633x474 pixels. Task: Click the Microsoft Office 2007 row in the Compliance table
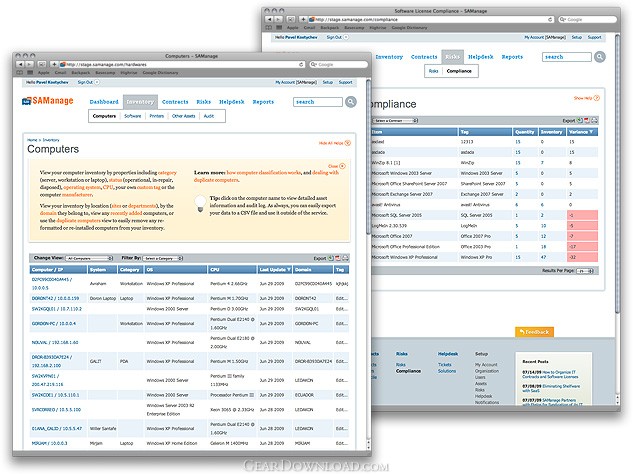point(484,236)
